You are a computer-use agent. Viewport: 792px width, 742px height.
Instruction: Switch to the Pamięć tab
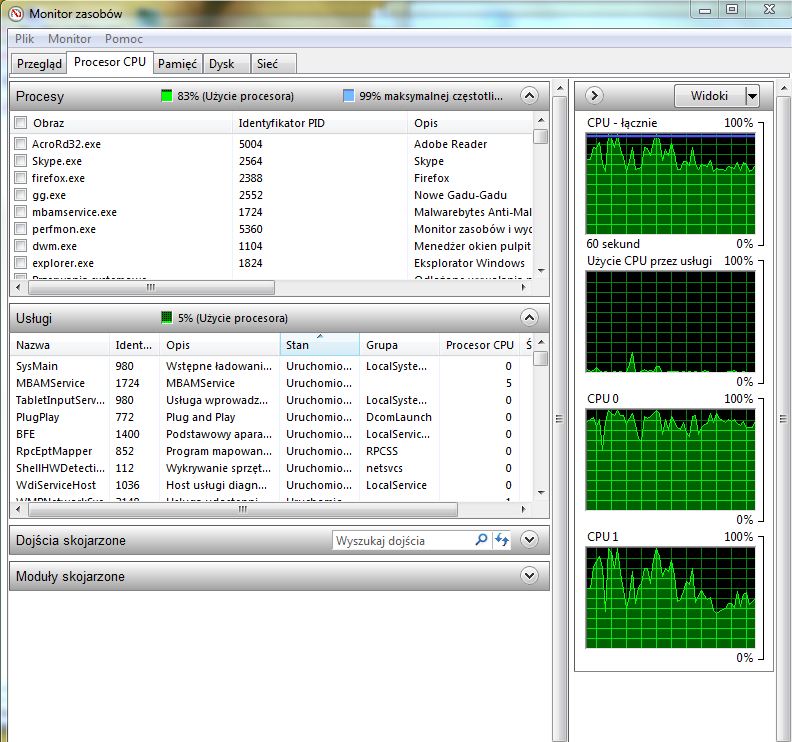pos(177,64)
